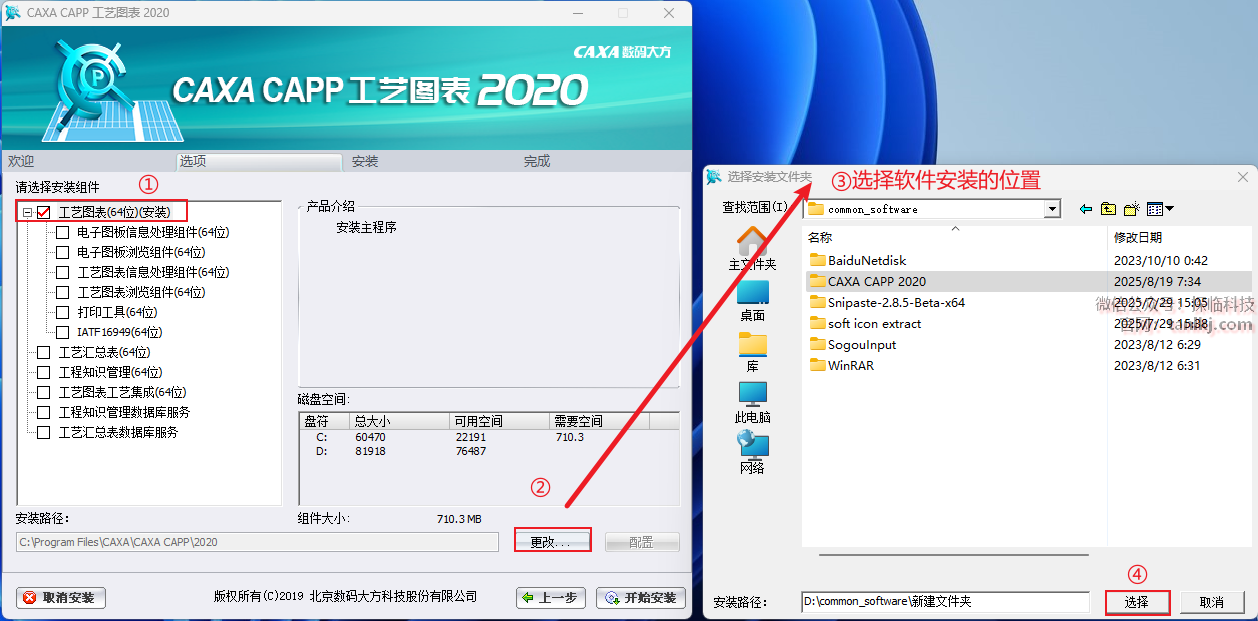Select drive D: row in disk table
The image size is (1258, 621).
coord(488,451)
